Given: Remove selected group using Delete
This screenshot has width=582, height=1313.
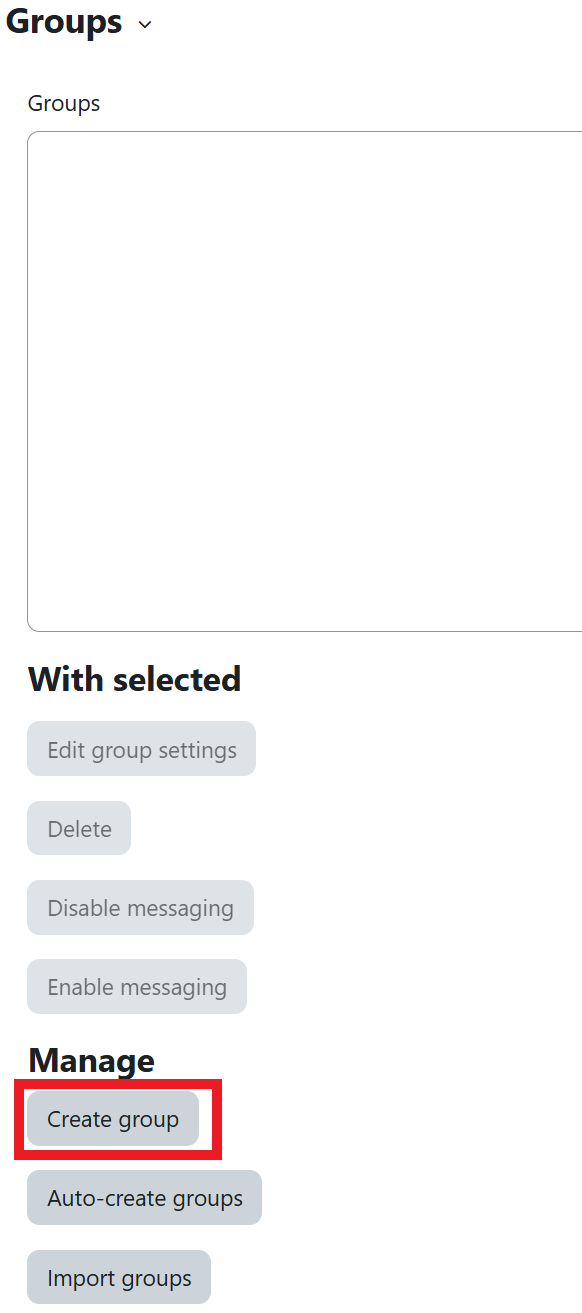Looking at the screenshot, I should 78,828.
